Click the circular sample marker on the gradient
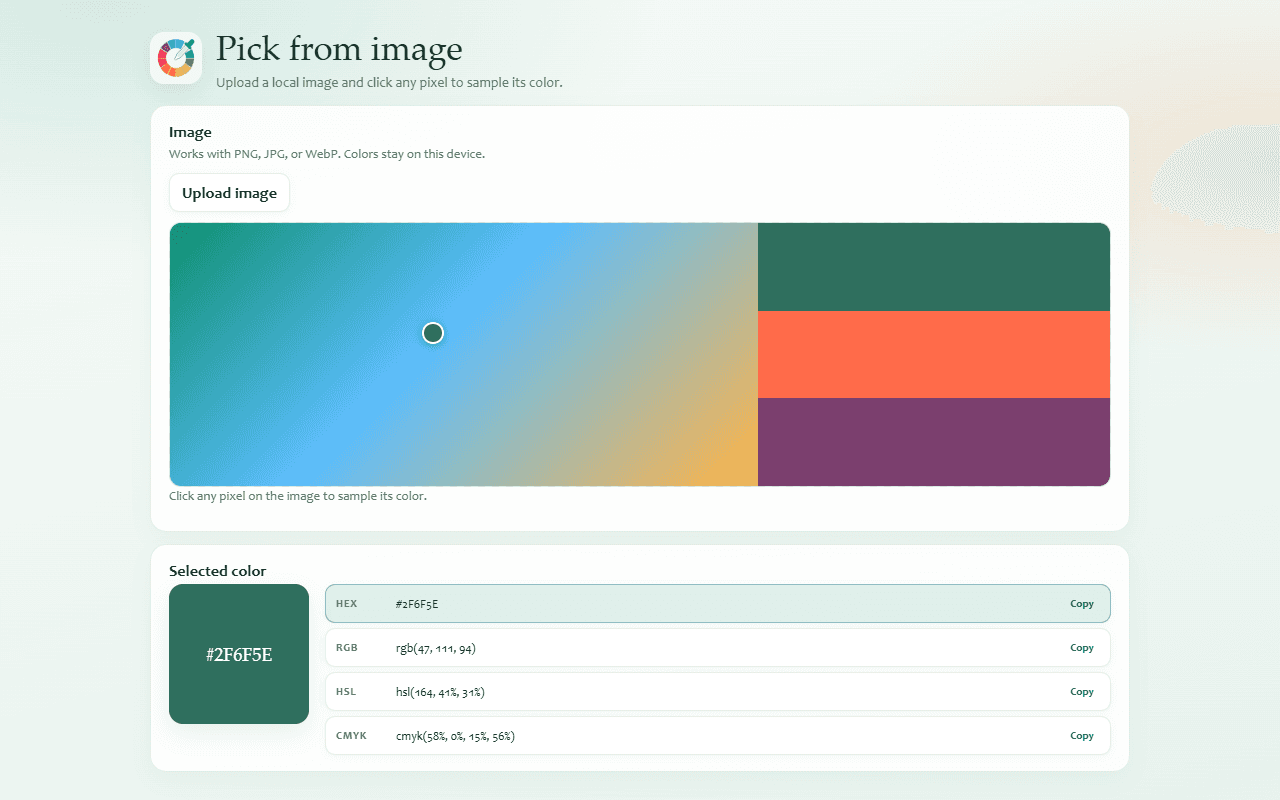Viewport: 1280px width, 800px height. [433, 333]
